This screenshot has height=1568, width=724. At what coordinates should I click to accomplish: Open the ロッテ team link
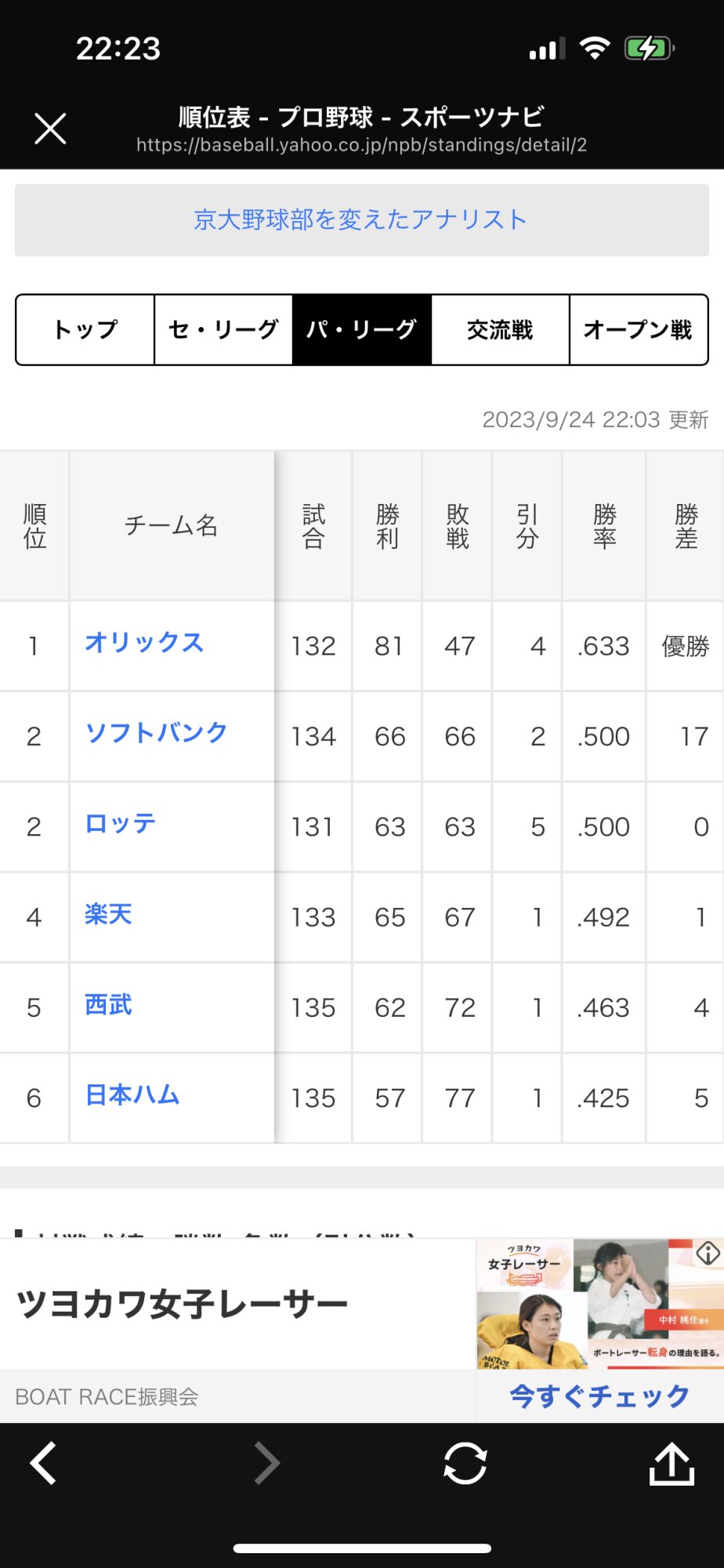pos(121,823)
